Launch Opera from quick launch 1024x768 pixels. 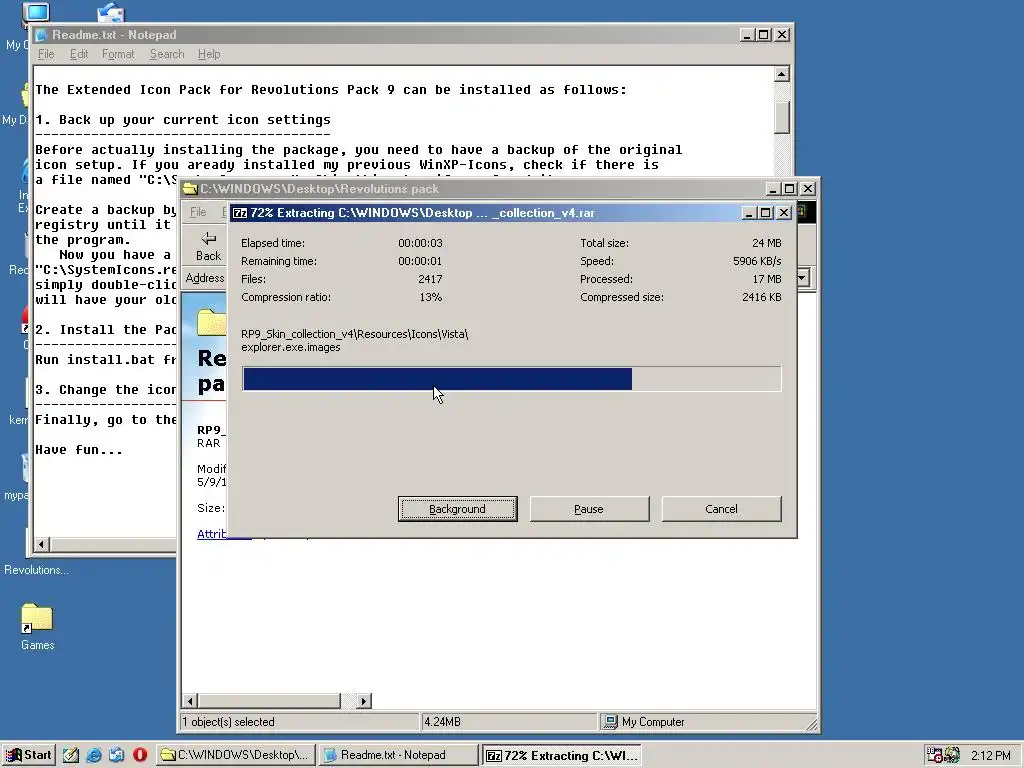tap(140, 755)
